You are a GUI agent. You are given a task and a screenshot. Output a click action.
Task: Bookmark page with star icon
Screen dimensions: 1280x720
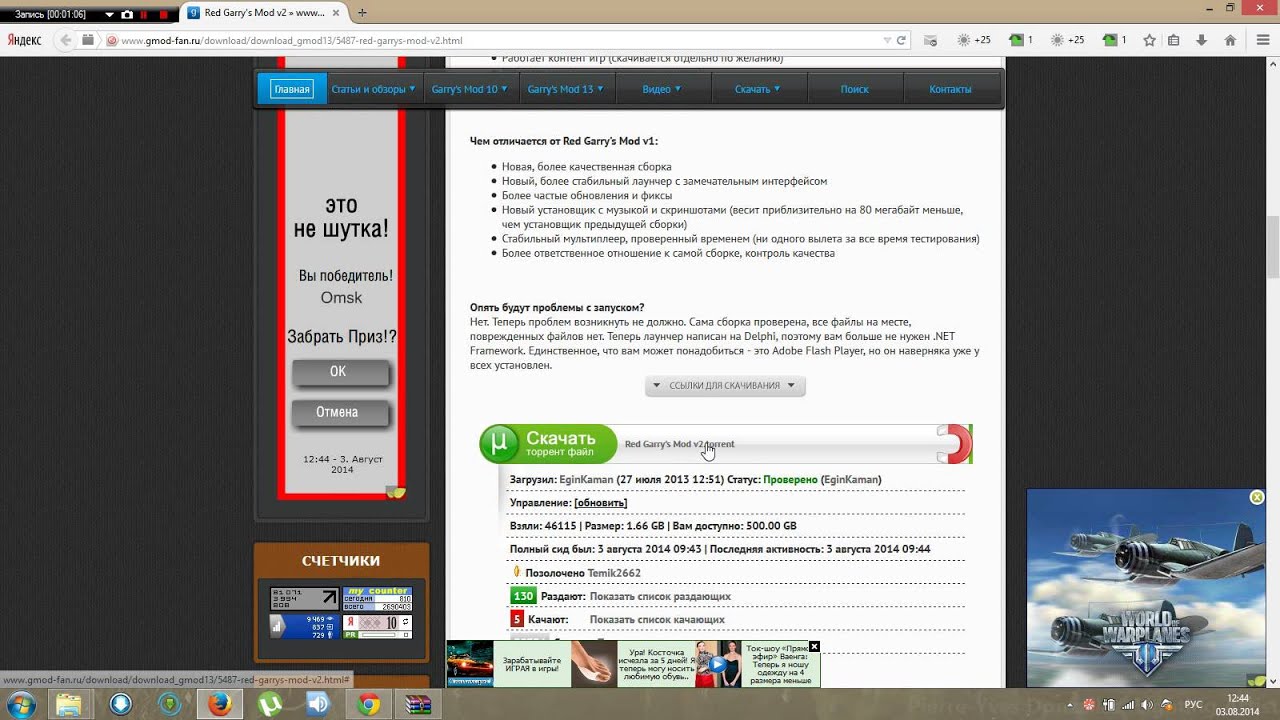(1149, 40)
